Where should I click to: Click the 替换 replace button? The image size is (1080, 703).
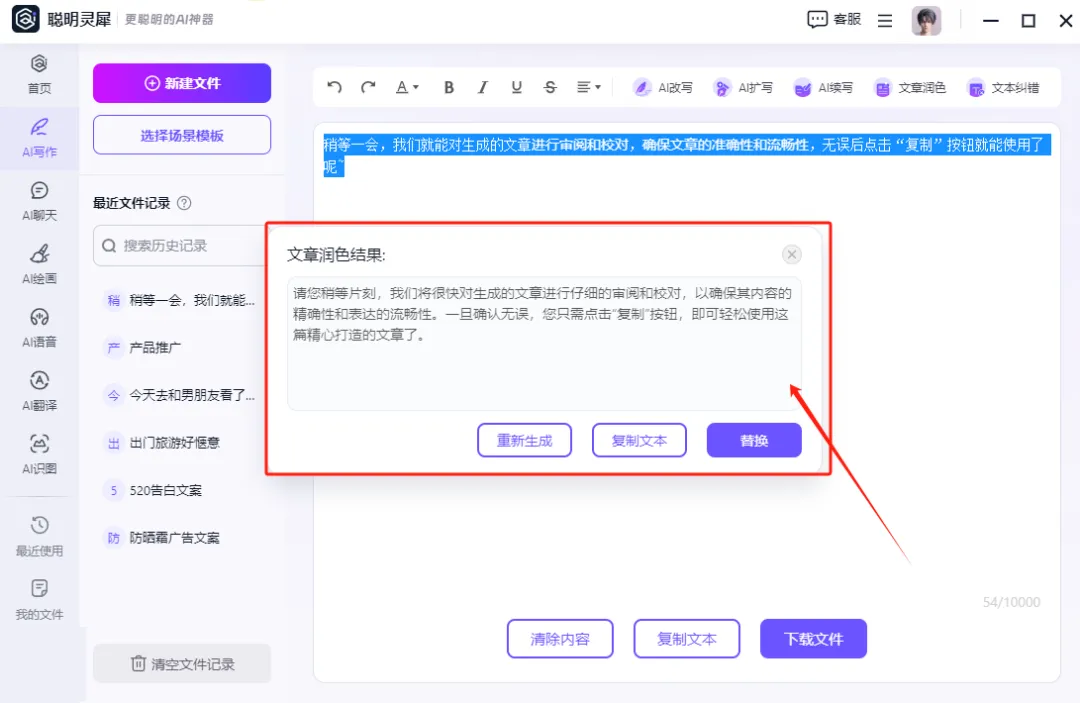pos(754,440)
